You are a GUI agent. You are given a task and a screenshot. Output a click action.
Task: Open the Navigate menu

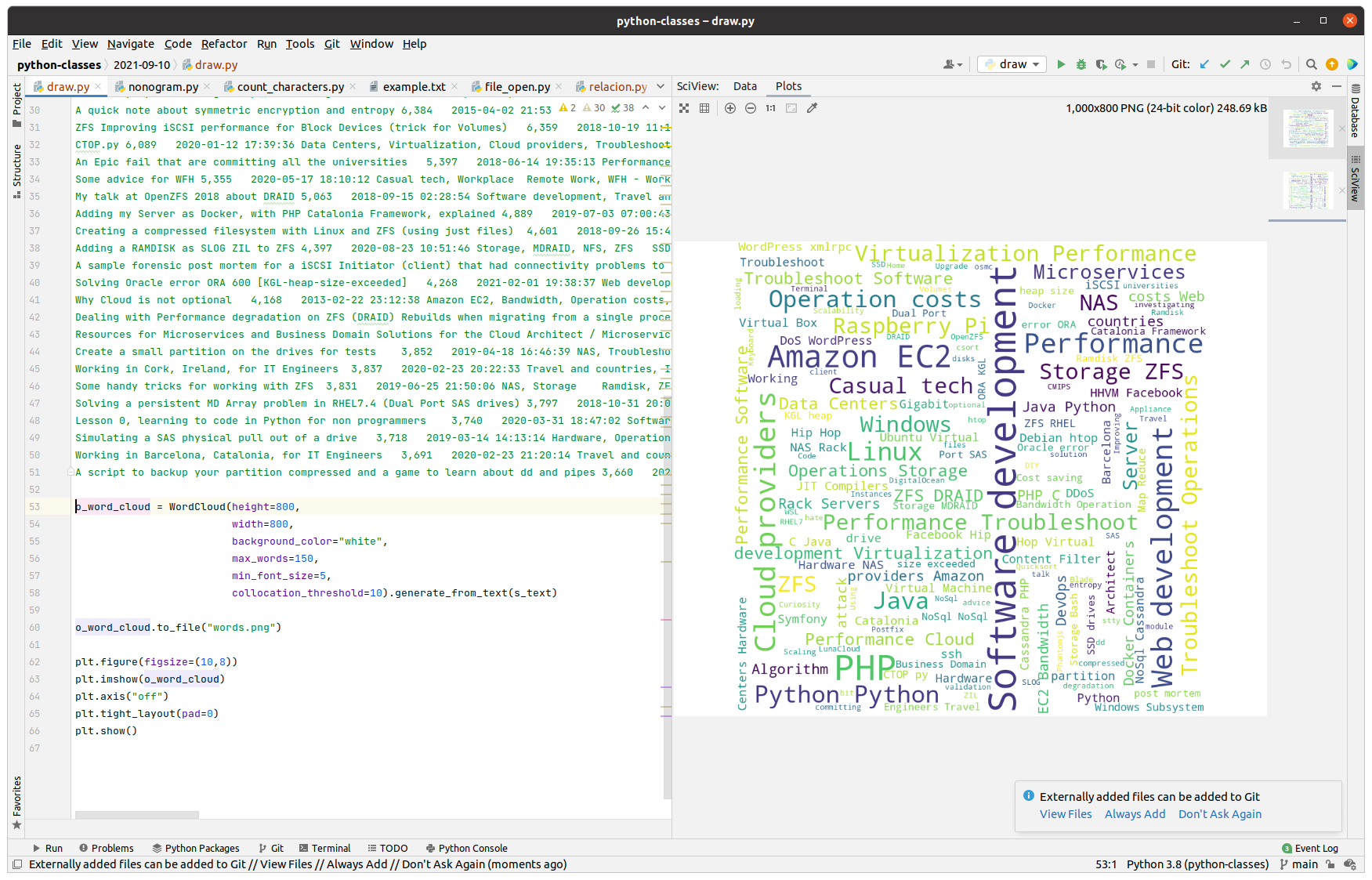(131, 44)
